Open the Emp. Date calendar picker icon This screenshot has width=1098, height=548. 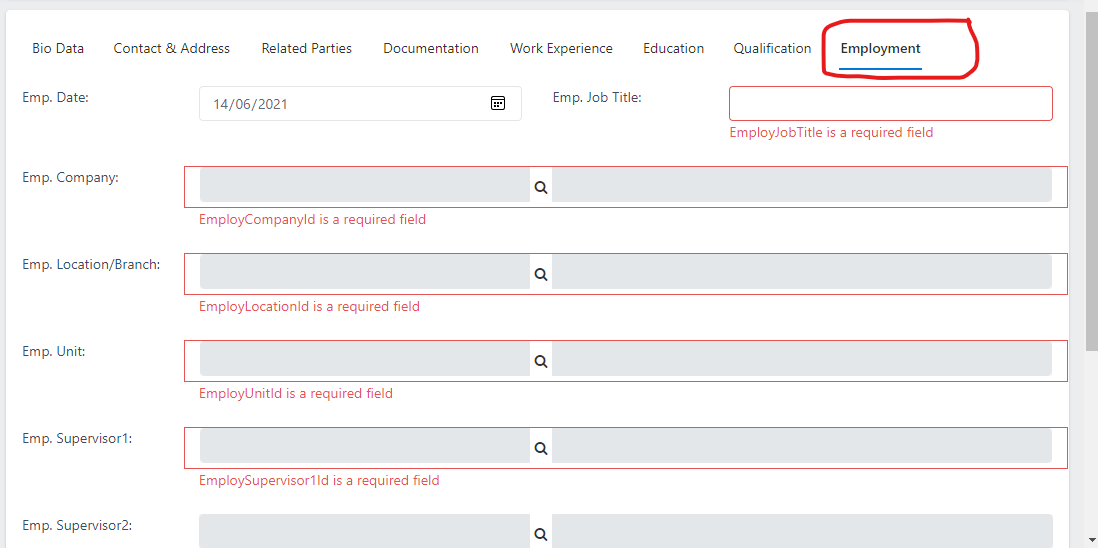(498, 103)
